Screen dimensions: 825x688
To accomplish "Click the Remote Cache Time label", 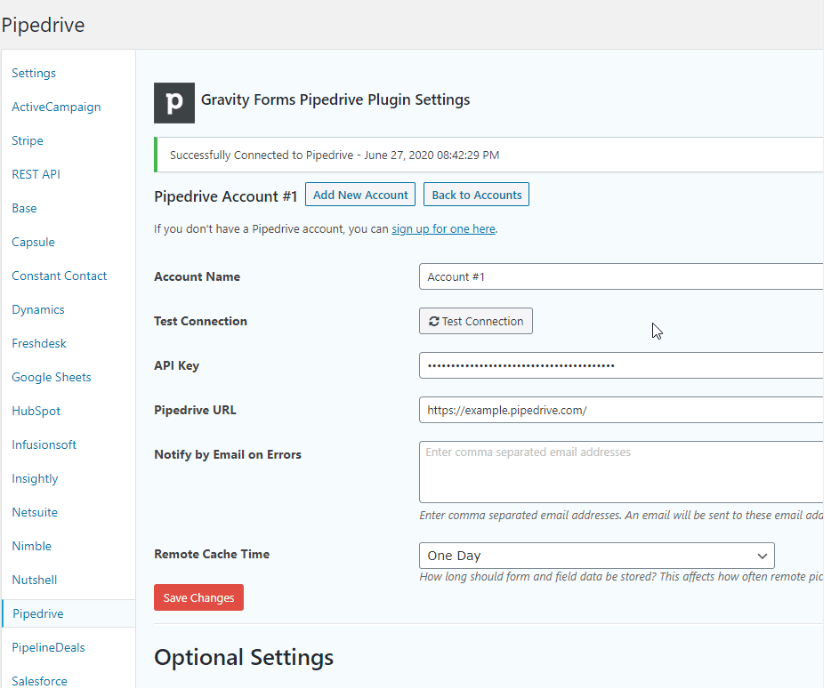I will 212,554.
